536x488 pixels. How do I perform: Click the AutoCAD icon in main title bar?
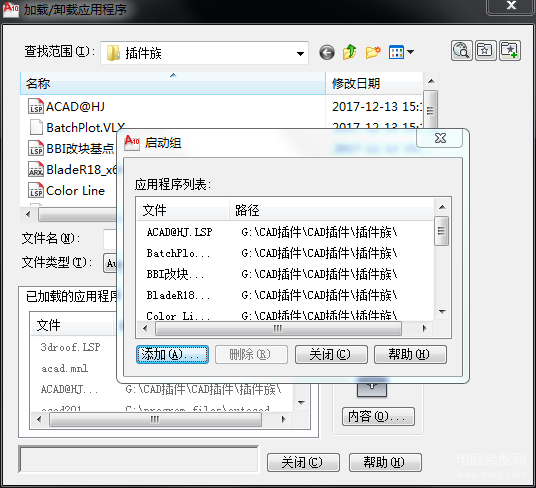11,9
